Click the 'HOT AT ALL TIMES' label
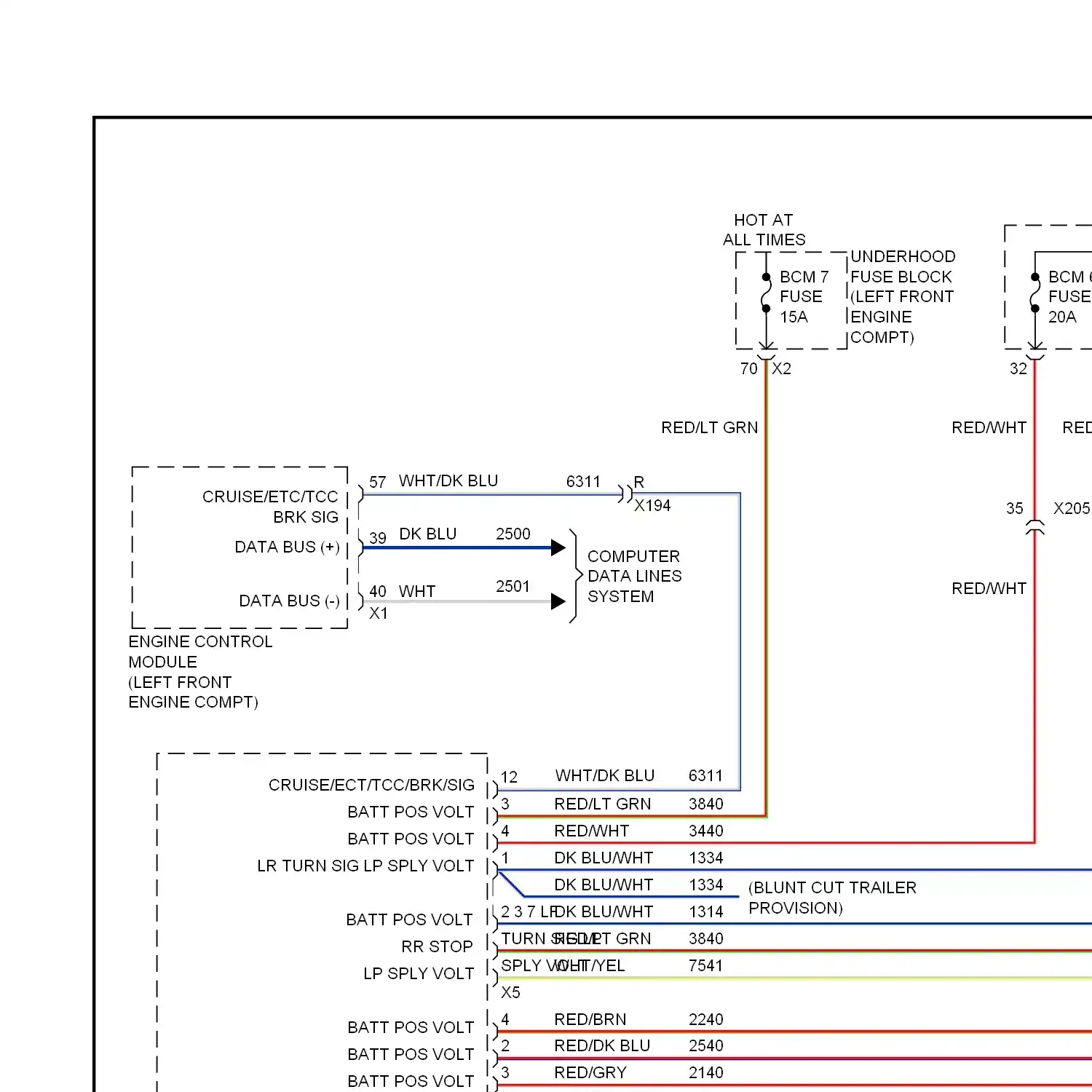The image size is (1092, 1092). click(764, 229)
